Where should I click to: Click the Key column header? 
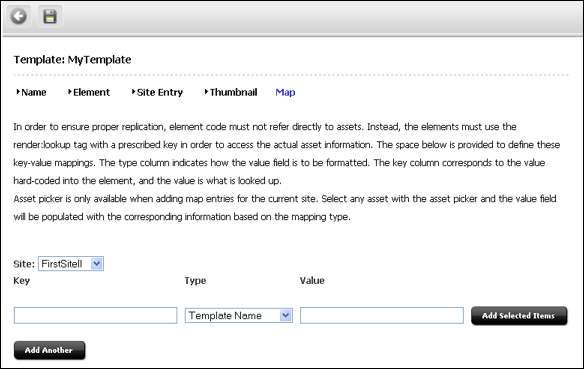[22, 280]
